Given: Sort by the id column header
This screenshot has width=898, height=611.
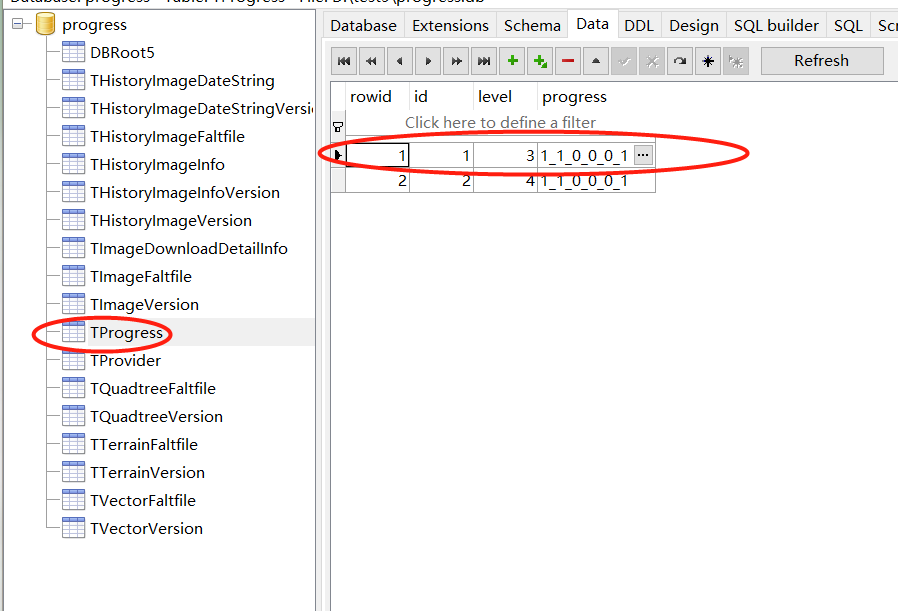Looking at the screenshot, I should 442,96.
